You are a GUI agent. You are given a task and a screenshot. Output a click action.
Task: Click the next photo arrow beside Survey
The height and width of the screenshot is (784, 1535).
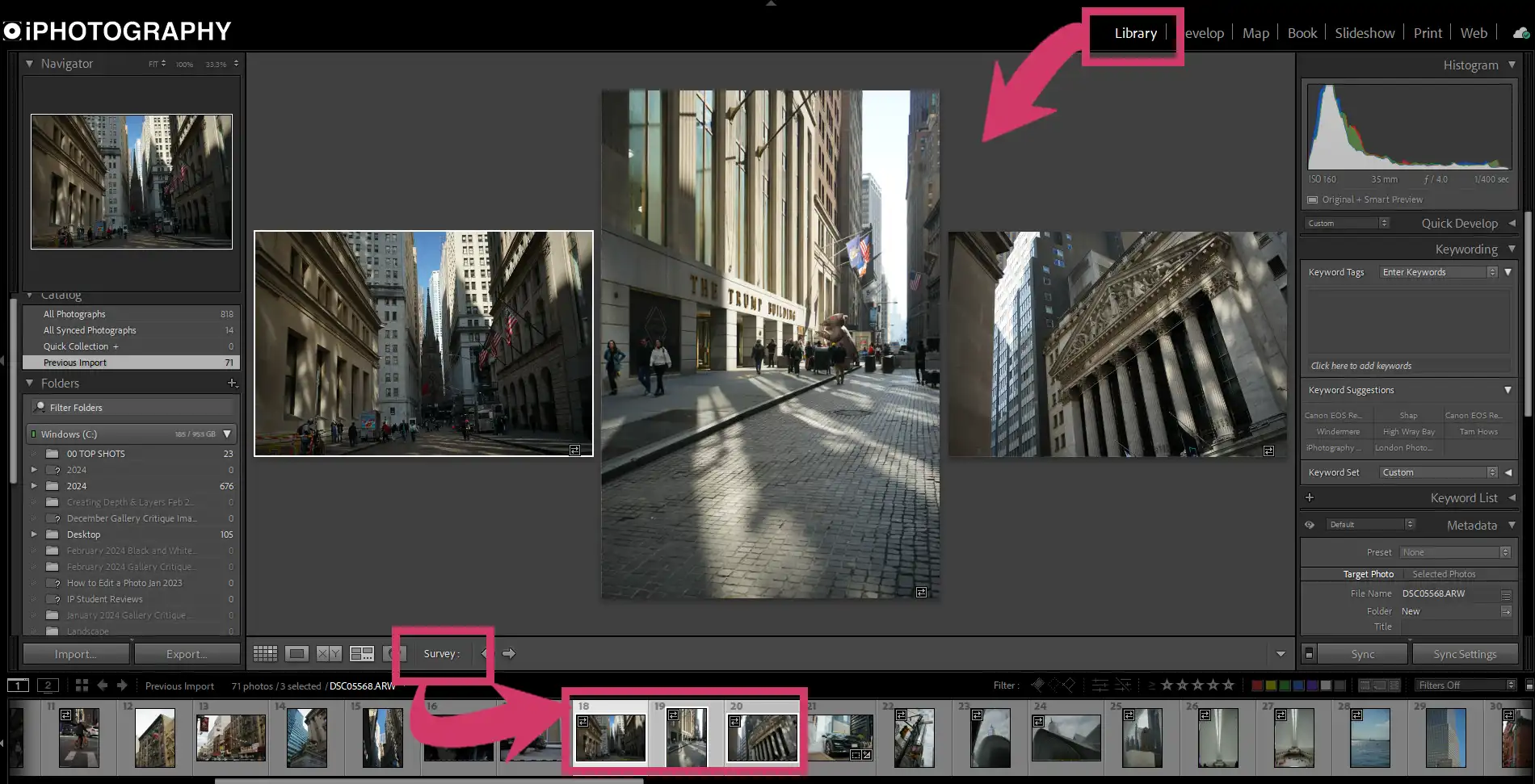click(x=509, y=654)
